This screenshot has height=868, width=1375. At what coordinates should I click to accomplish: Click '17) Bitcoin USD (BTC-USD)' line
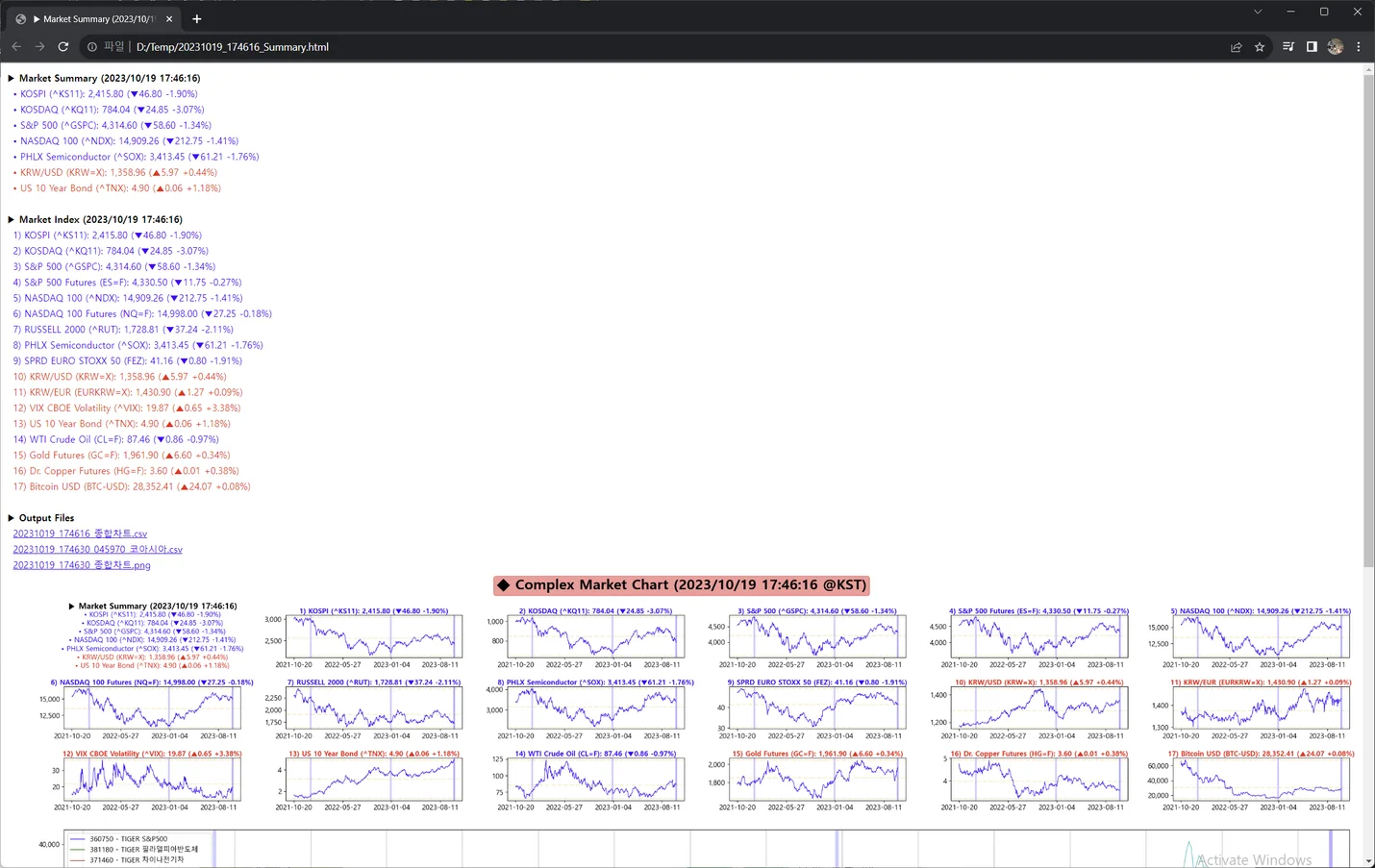132,486
